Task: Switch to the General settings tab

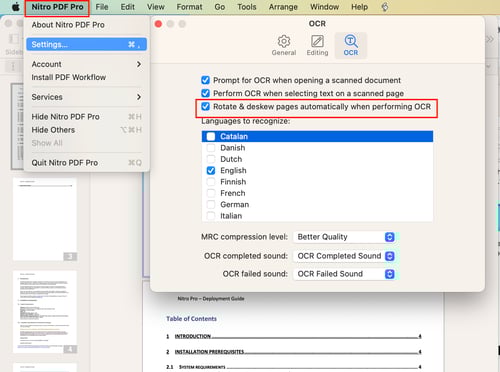Action: 284,45
